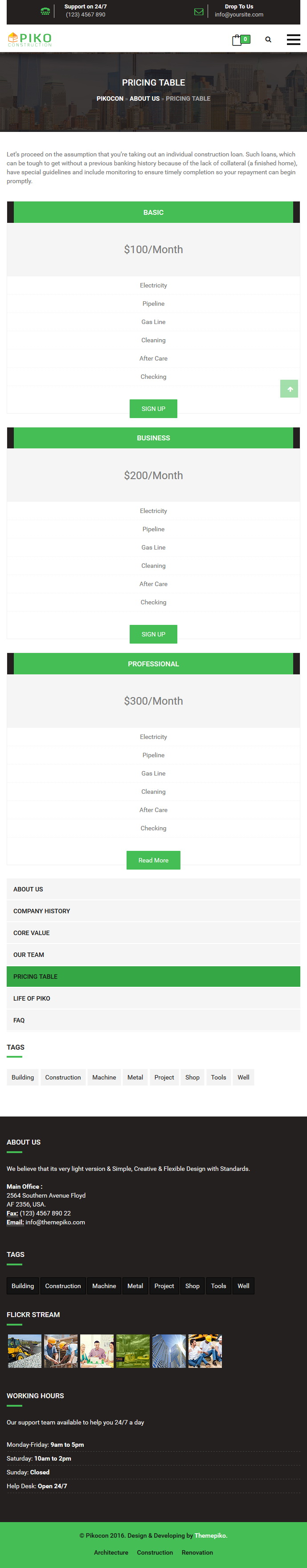Screen dimensions: 307x1568
Task: Click Read More under Professional plan
Action: coord(153,860)
